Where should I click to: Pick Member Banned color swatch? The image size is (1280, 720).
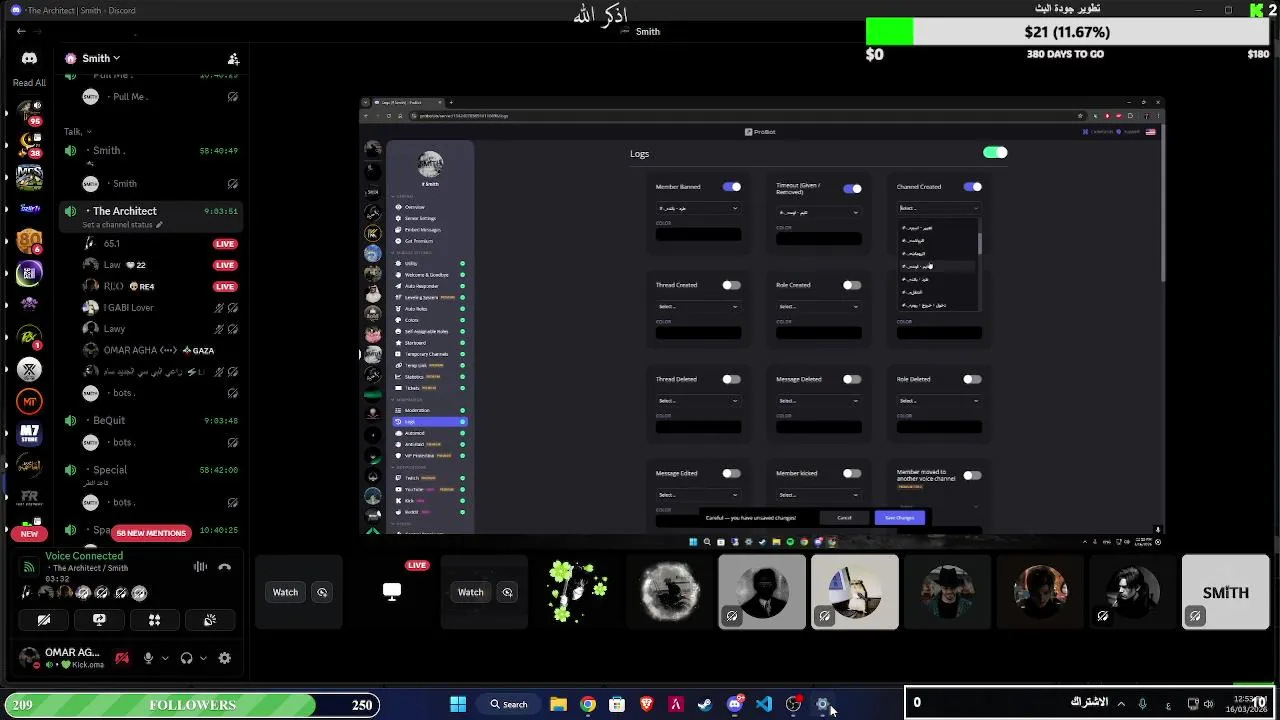click(x=698, y=235)
